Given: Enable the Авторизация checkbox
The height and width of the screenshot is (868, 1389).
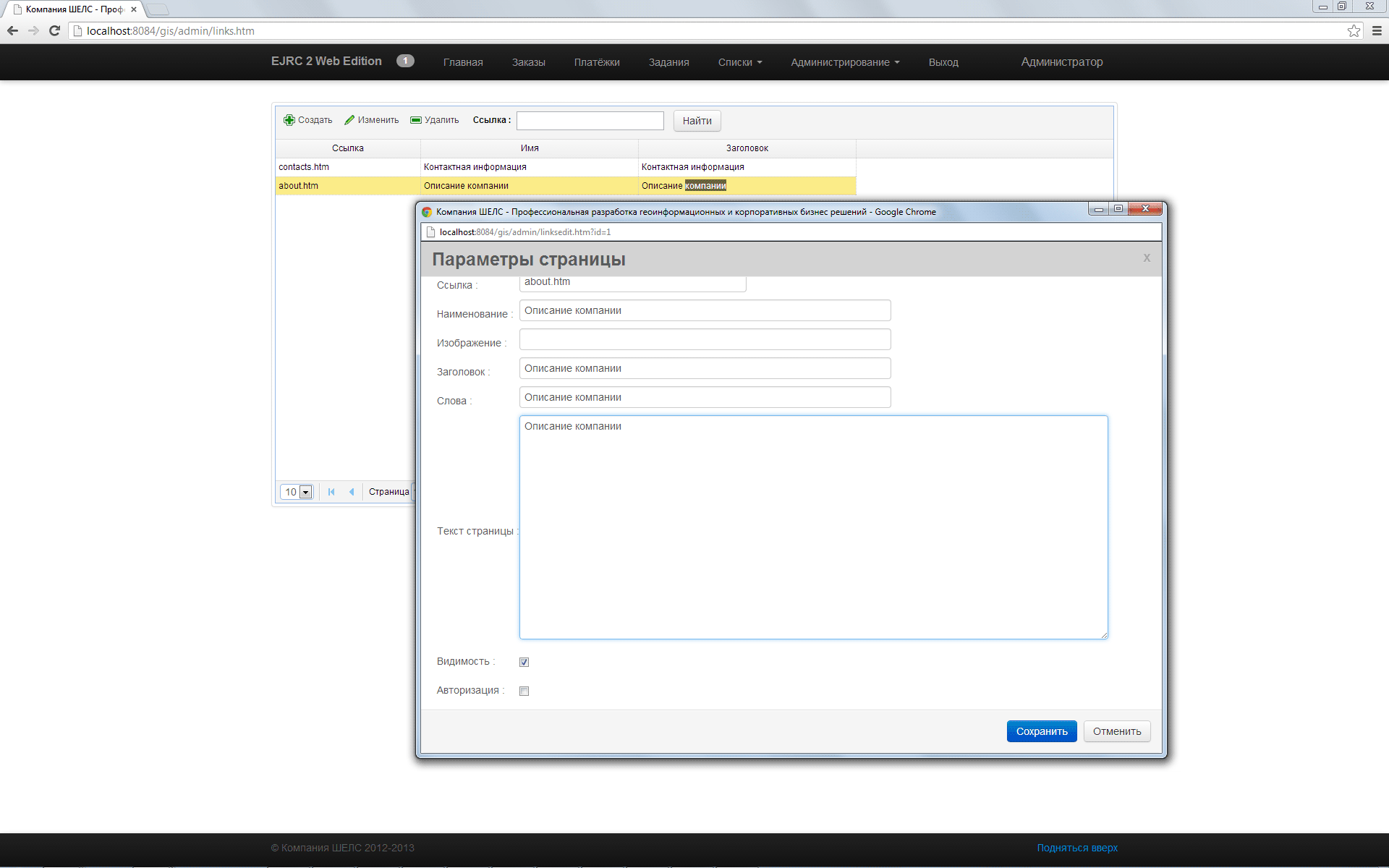Looking at the screenshot, I should pos(524,691).
